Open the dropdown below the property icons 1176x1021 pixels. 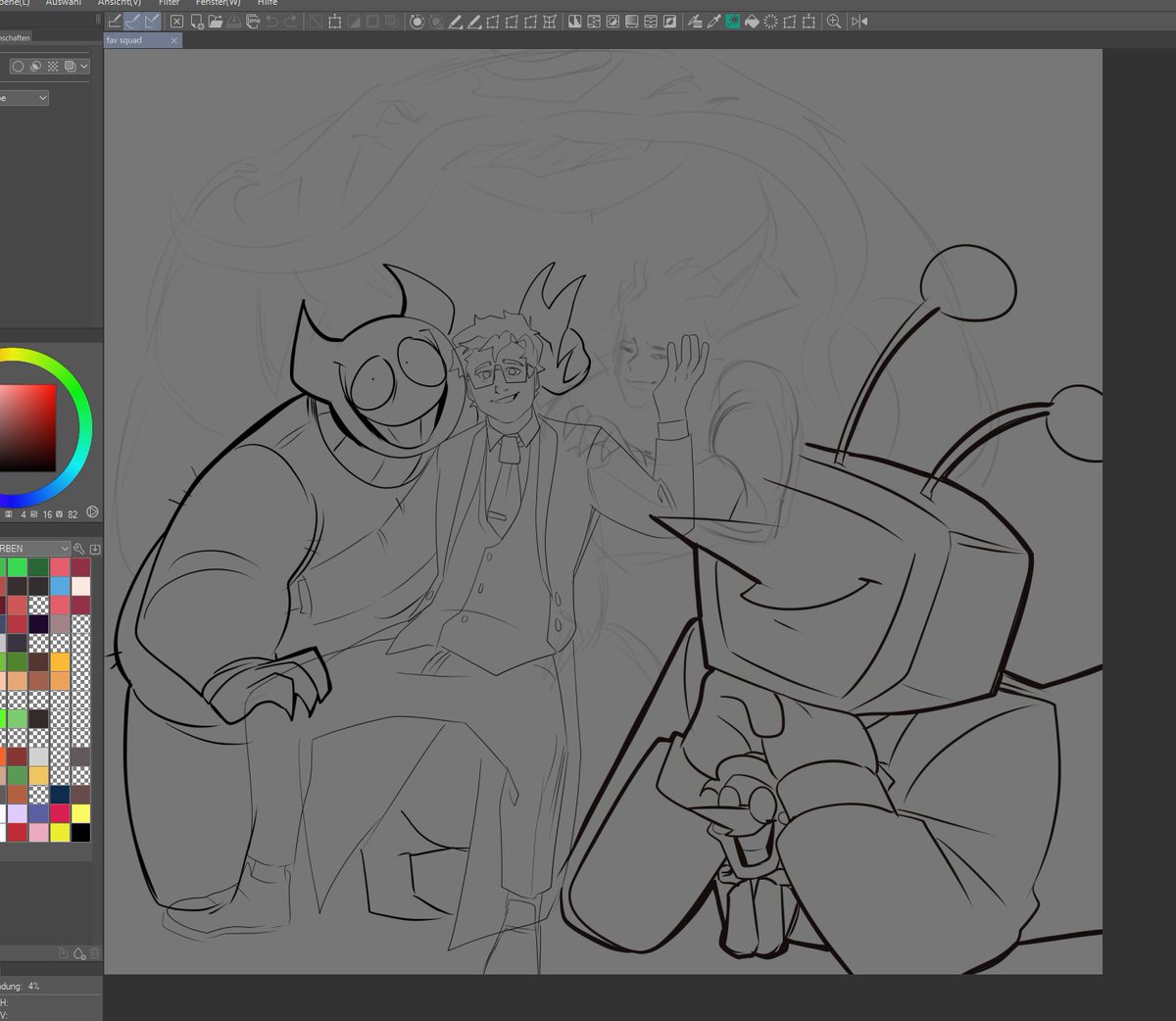coord(24,98)
